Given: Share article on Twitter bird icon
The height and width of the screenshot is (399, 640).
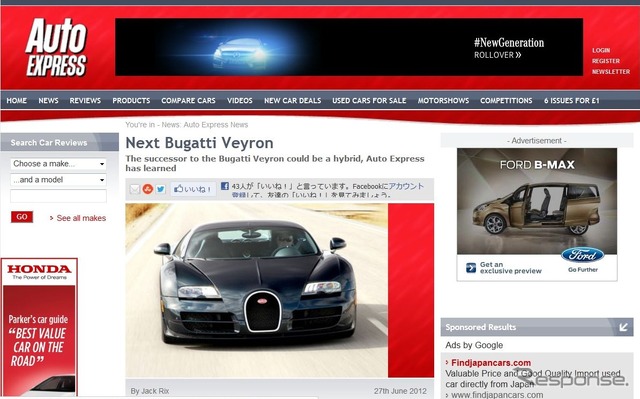Looking at the screenshot, I should click(x=160, y=189).
